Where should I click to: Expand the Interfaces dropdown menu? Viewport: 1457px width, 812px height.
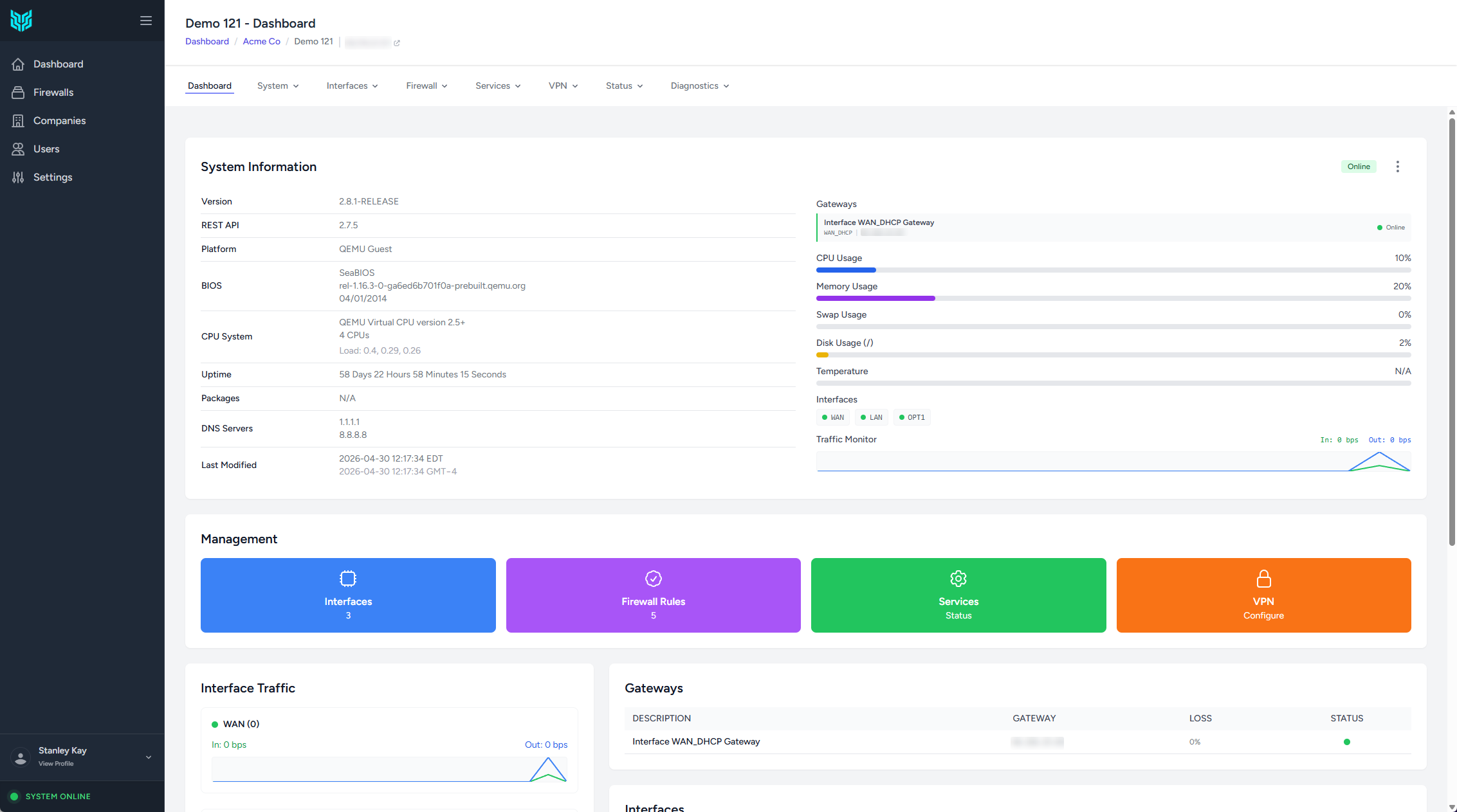click(352, 86)
